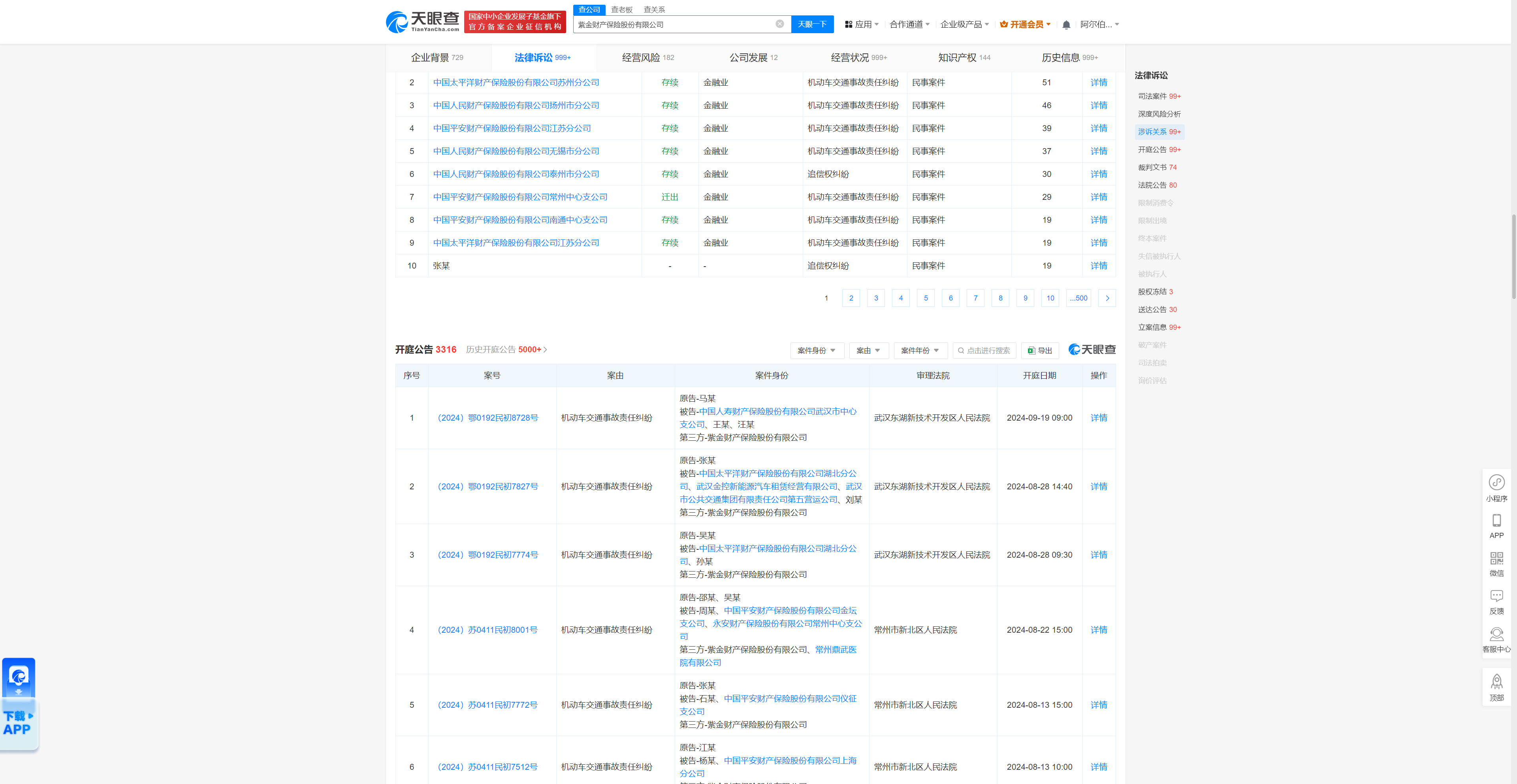Viewport: 1517px width, 784px height.
Task: Open case link (2024)鄂0192民初8728号
Action: pyautogui.click(x=487, y=418)
